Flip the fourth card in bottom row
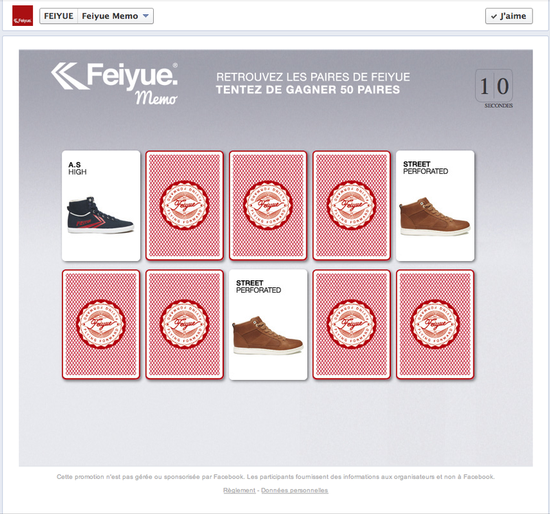This screenshot has width=550, height=514. point(351,325)
